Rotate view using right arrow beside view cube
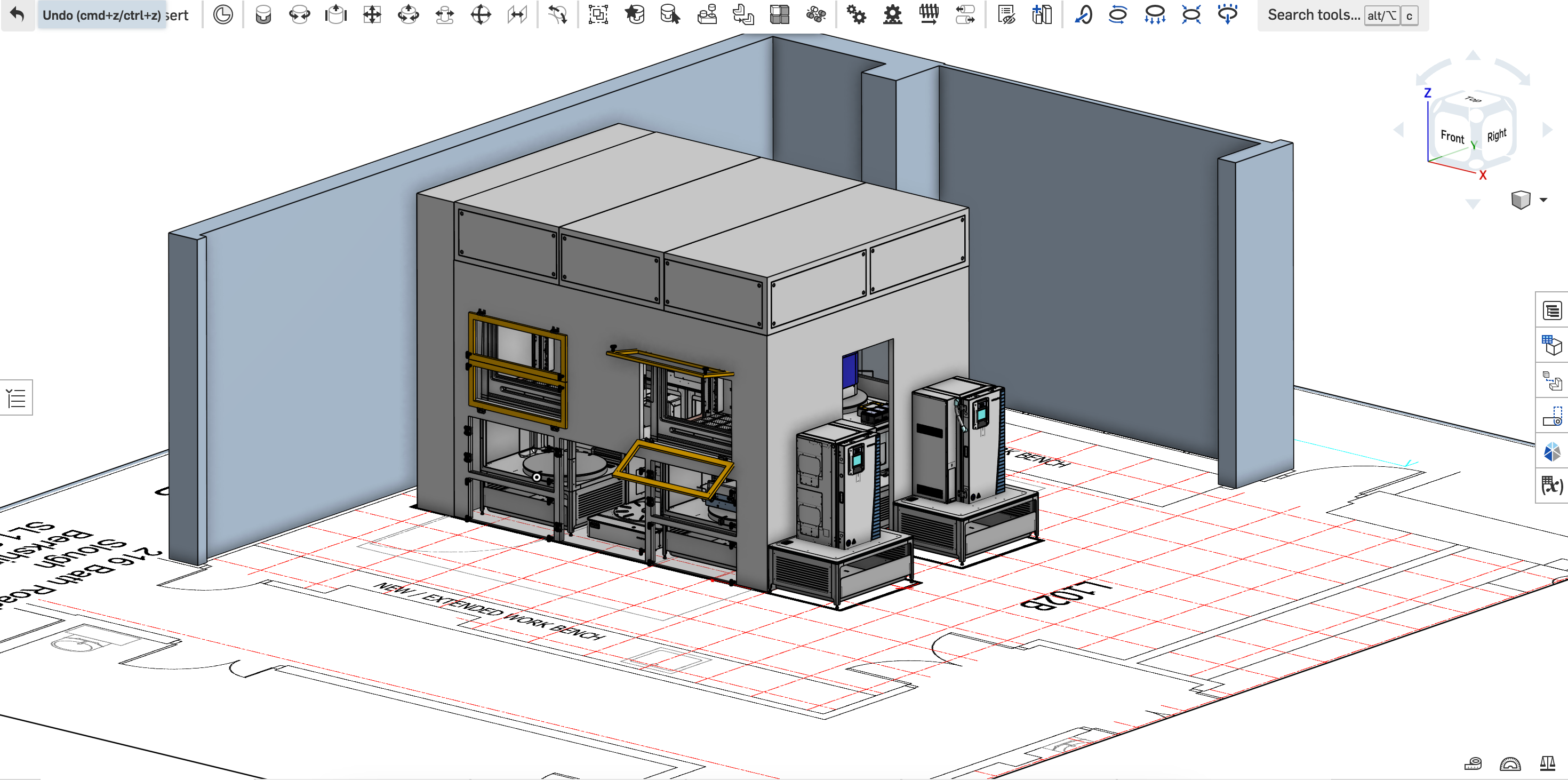The height and width of the screenshot is (780, 1568). click(x=1547, y=129)
